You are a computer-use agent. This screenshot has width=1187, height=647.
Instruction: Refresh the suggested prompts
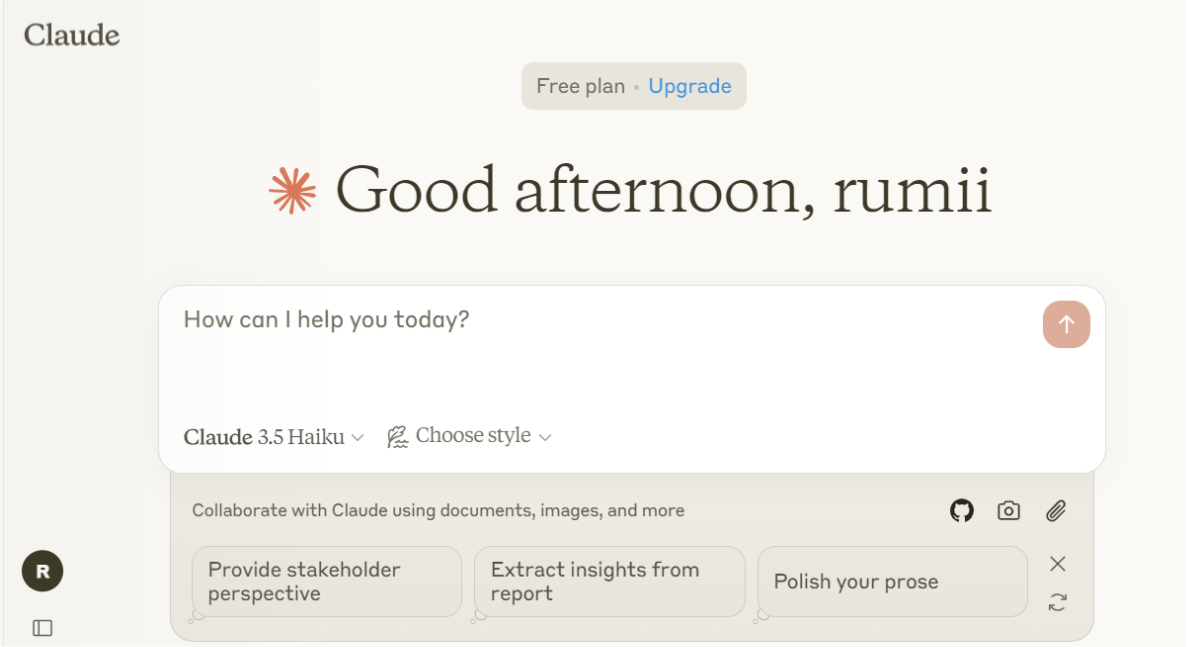(x=1057, y=602)
